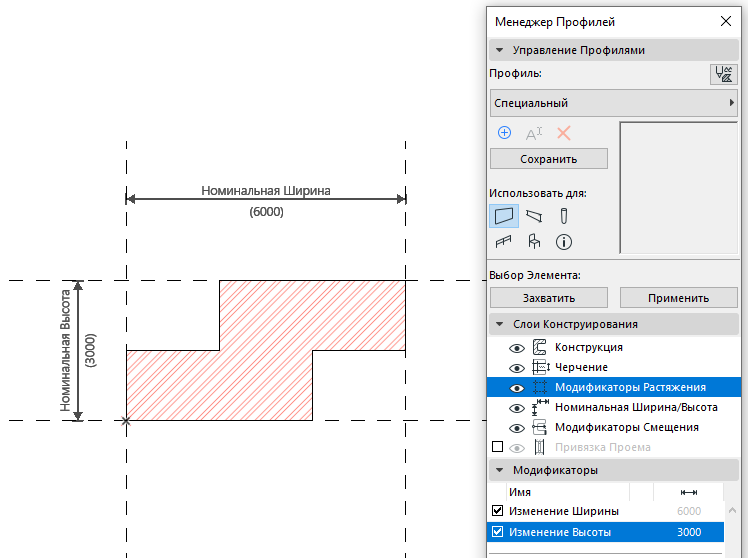Click the Номинальная Ширина/Высота layer icon
This screenshot has height=558, width=748.
click(540, 407)
